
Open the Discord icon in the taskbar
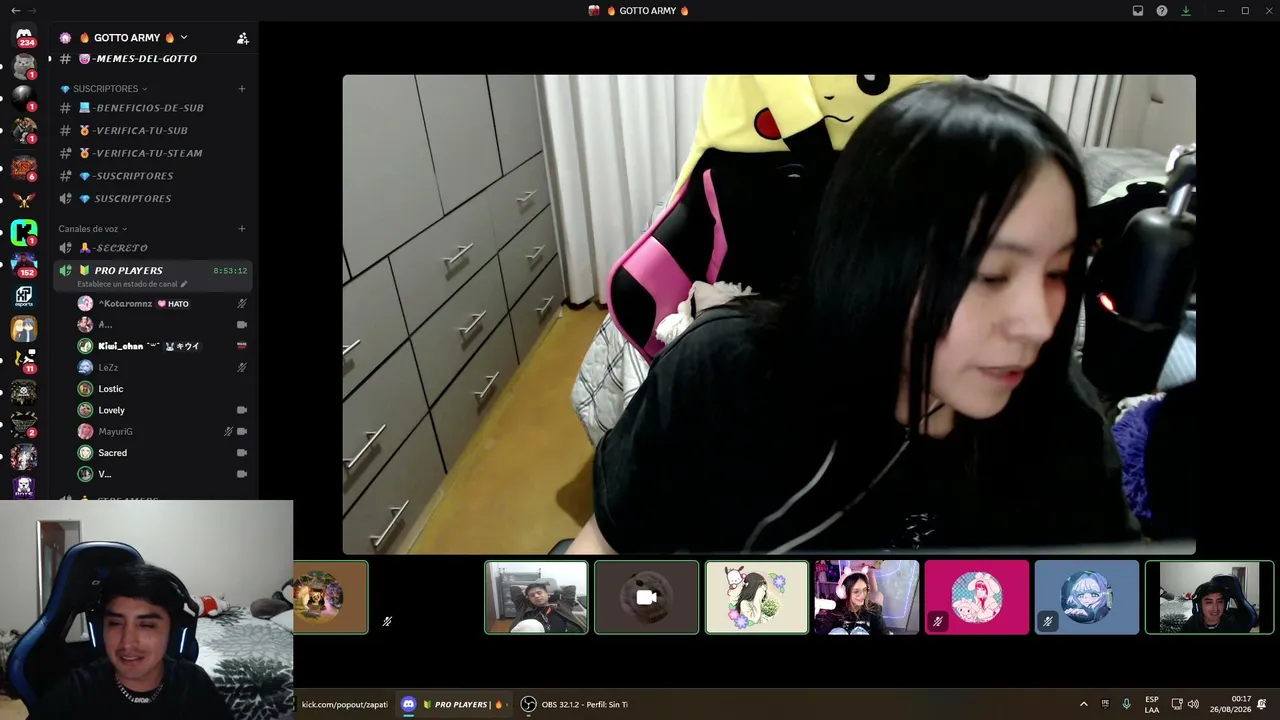408,704
